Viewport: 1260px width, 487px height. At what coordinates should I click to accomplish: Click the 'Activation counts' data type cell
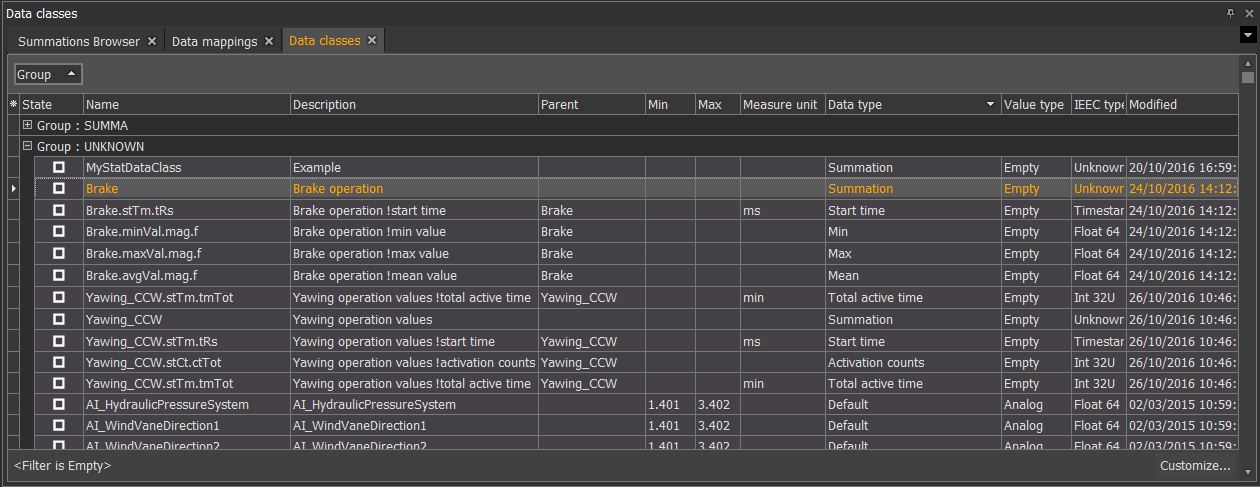(x=913, y=362)
